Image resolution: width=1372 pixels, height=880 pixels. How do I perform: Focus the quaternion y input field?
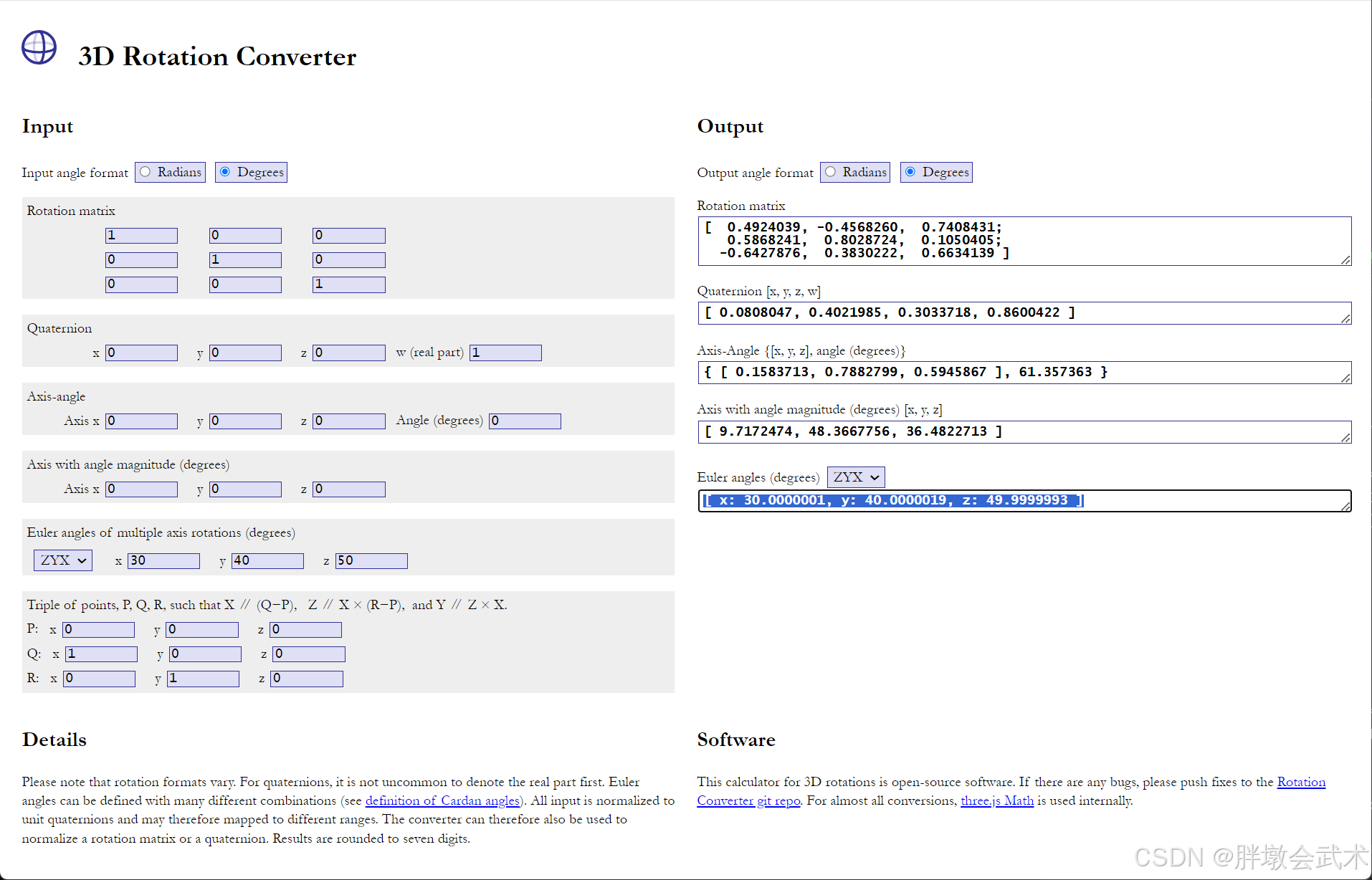[245, 353]
